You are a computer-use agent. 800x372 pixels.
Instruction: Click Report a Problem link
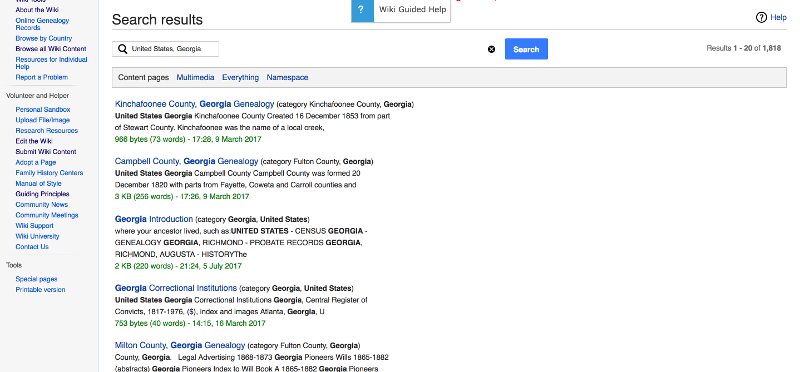[x=41, y=78]
